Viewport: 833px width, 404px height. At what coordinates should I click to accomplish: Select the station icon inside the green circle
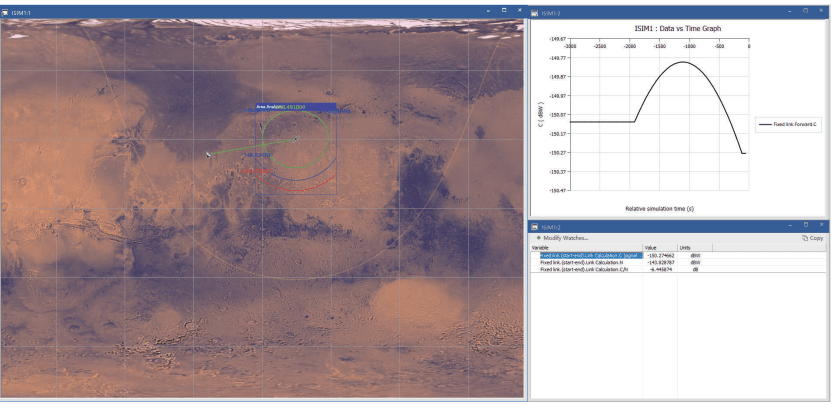point(294,139)
